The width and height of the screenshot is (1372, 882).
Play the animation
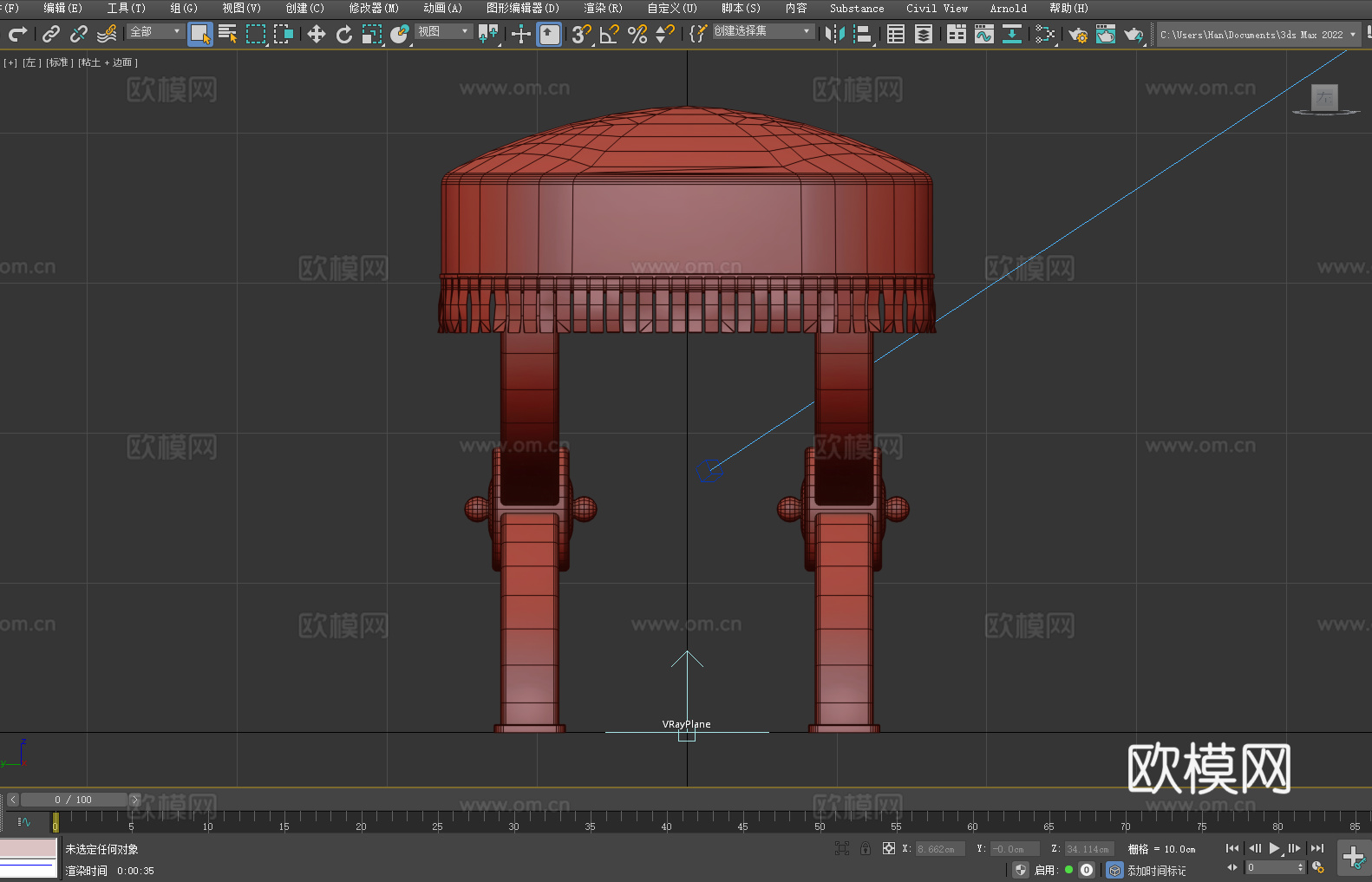1275,848
